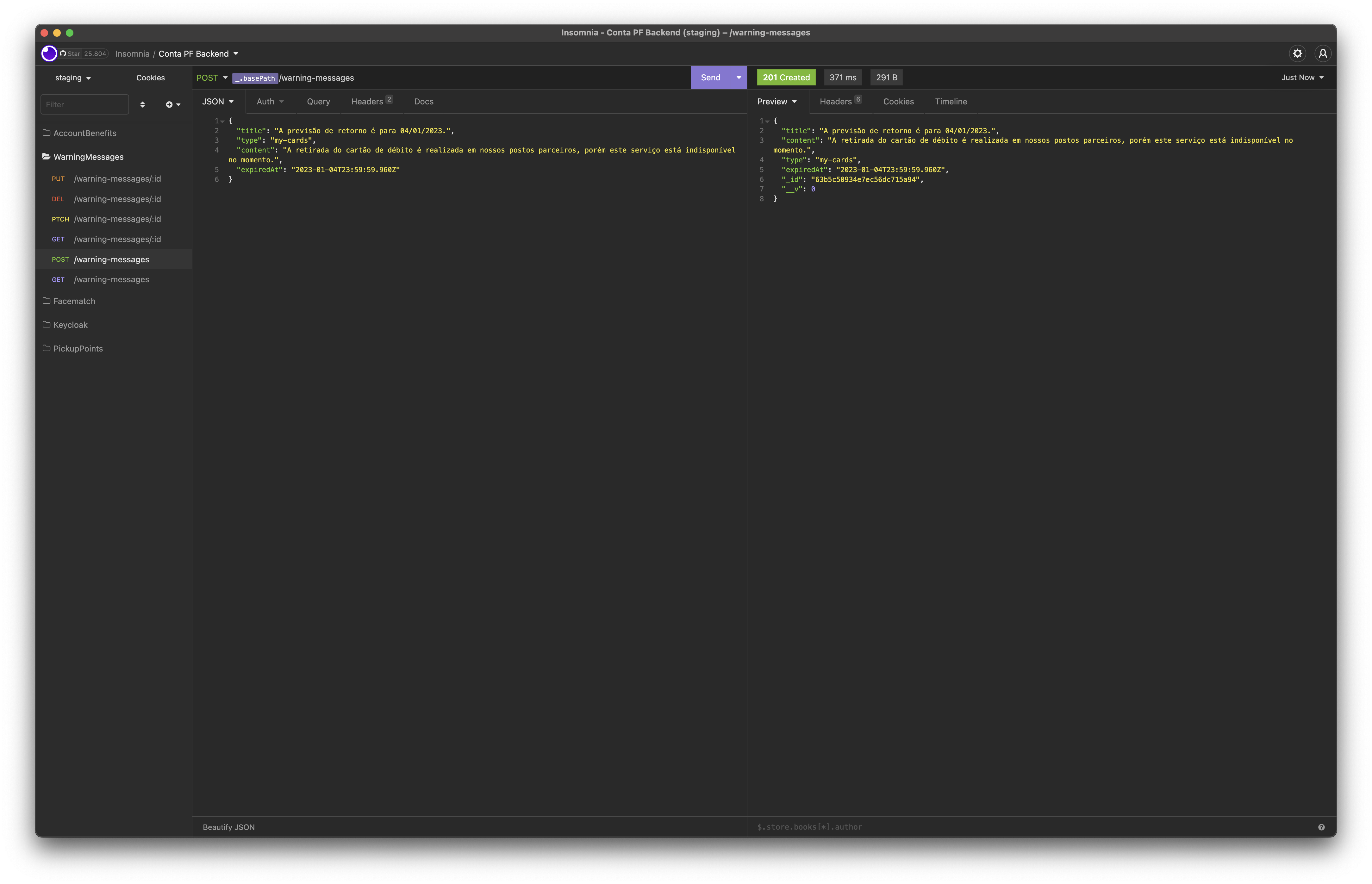This screenshot has height=884, width=1372.
Task: Switch to the Timeline tab
Action: tap(951, 102)
